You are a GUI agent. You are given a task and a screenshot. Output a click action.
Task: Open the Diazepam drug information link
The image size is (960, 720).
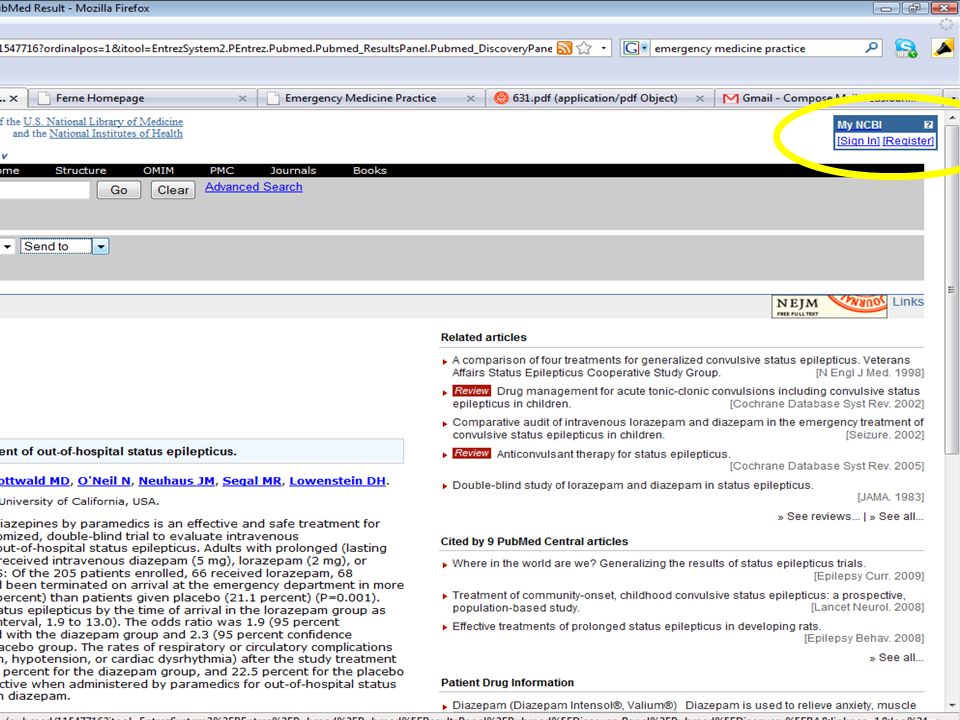point(564,705)
